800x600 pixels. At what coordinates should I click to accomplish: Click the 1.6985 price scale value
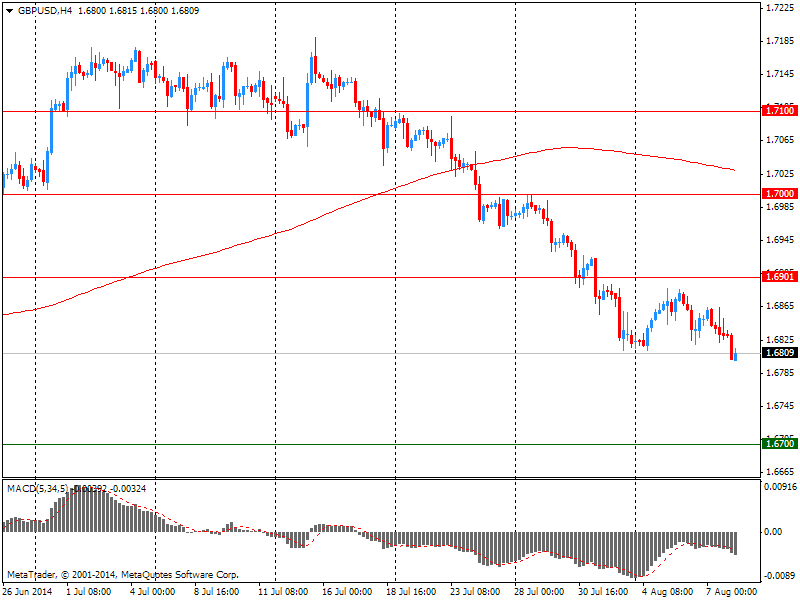(x=780, y=207)
